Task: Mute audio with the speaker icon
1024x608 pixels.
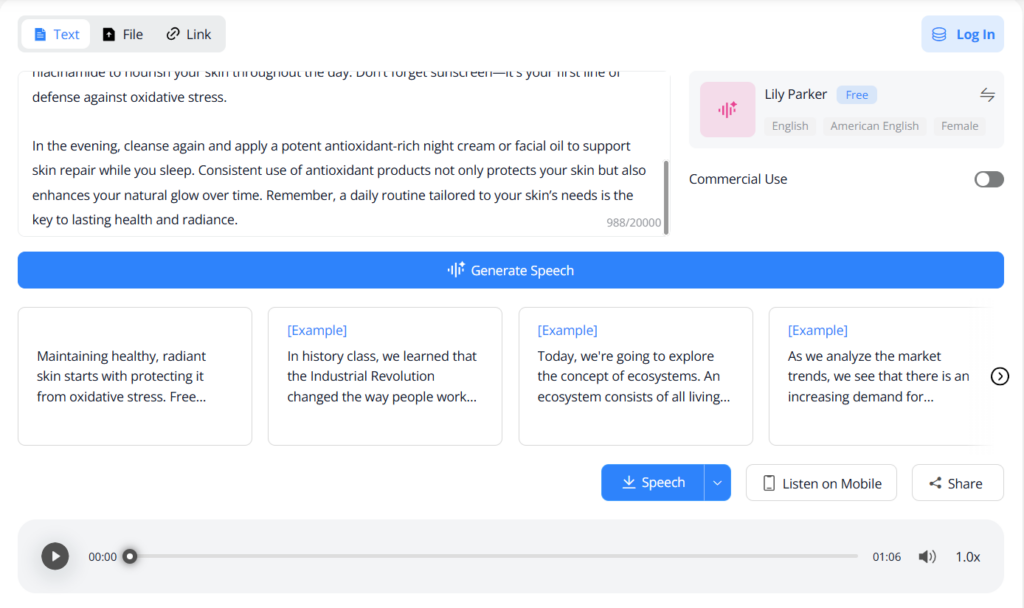Action: 927,556
